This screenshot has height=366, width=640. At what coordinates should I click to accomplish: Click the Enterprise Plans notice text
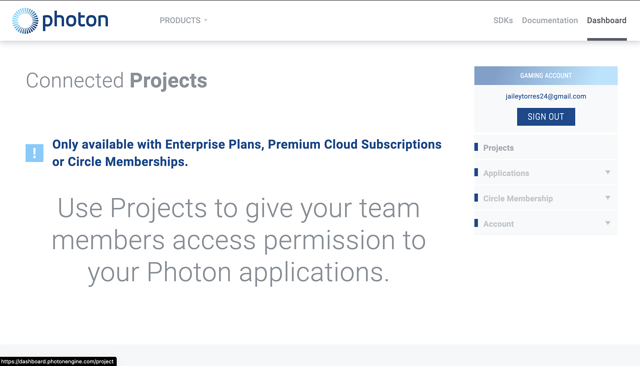(x=247, y=153)
